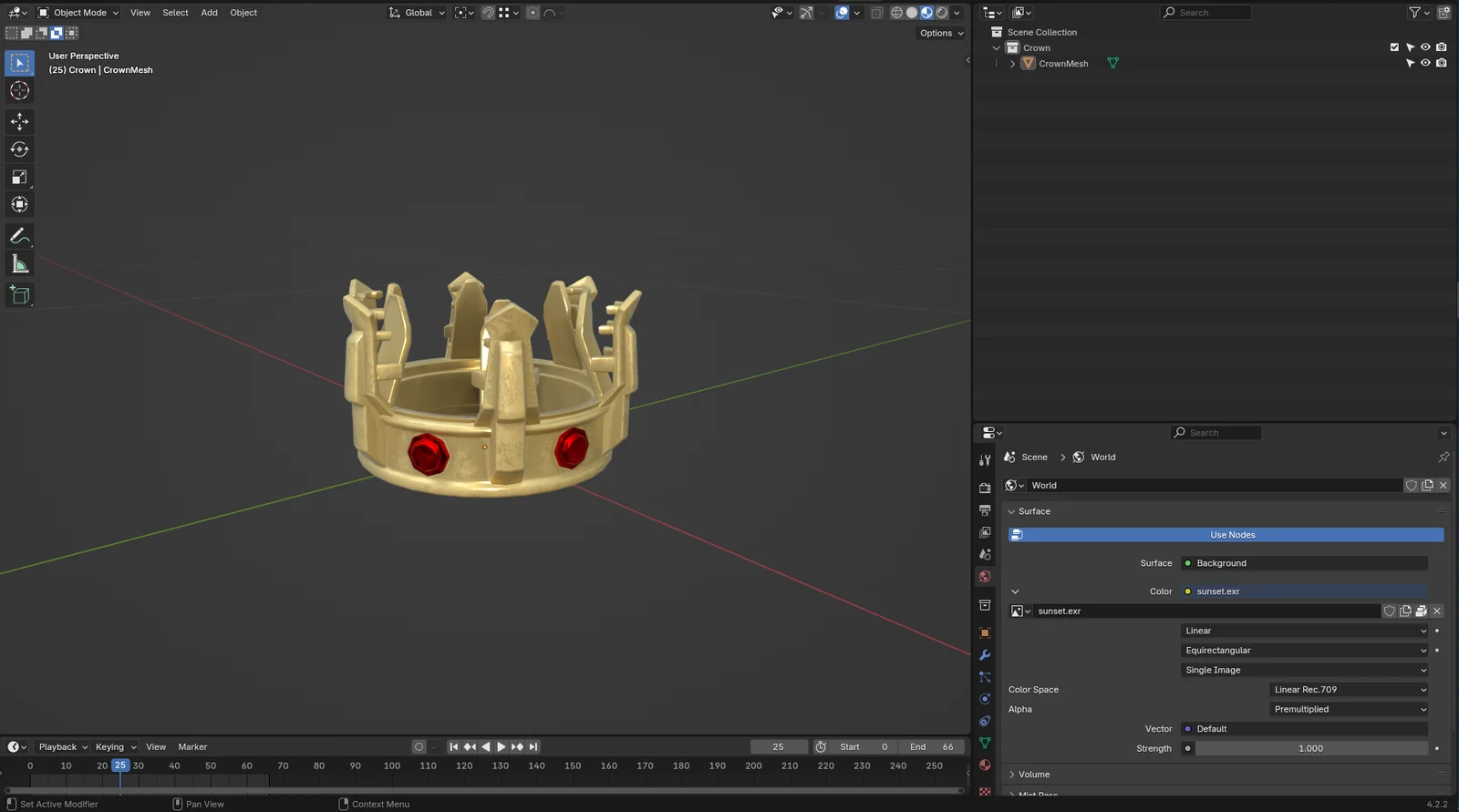
Task: Collapse the Crown collection
Action: point(997,47)
